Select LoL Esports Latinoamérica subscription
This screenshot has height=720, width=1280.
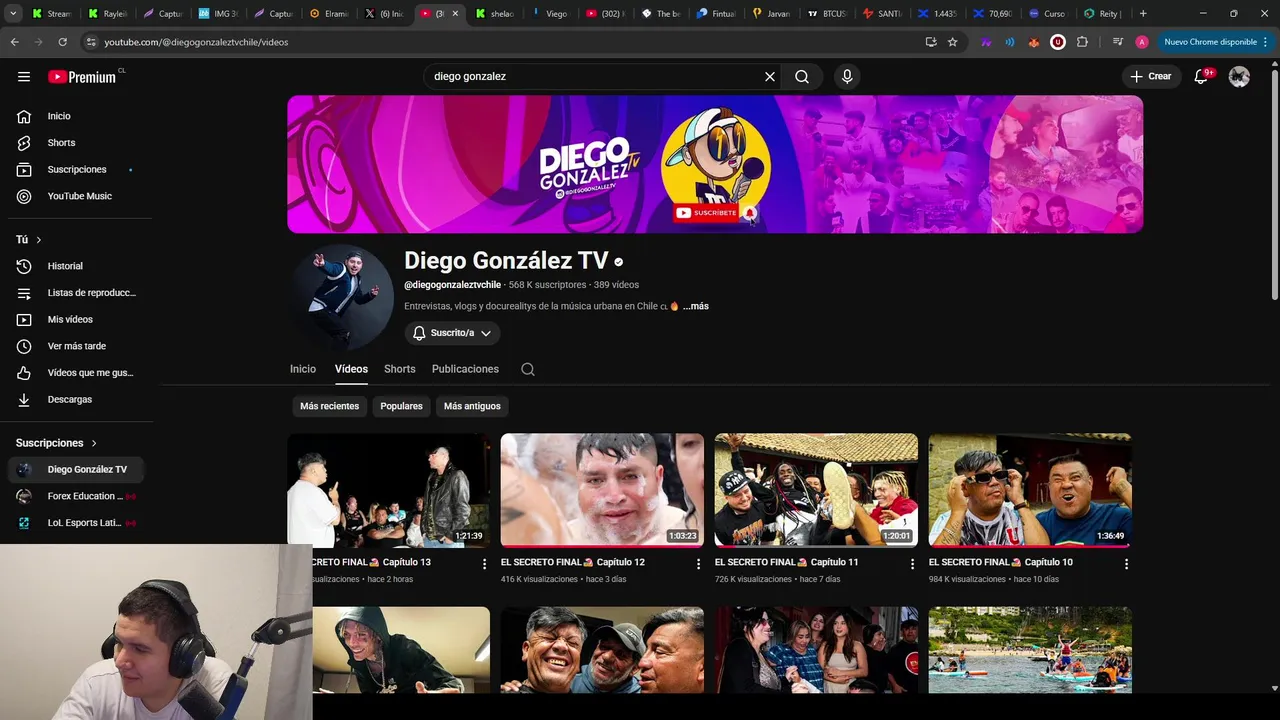pyautogui.click(x=76, y=522)
